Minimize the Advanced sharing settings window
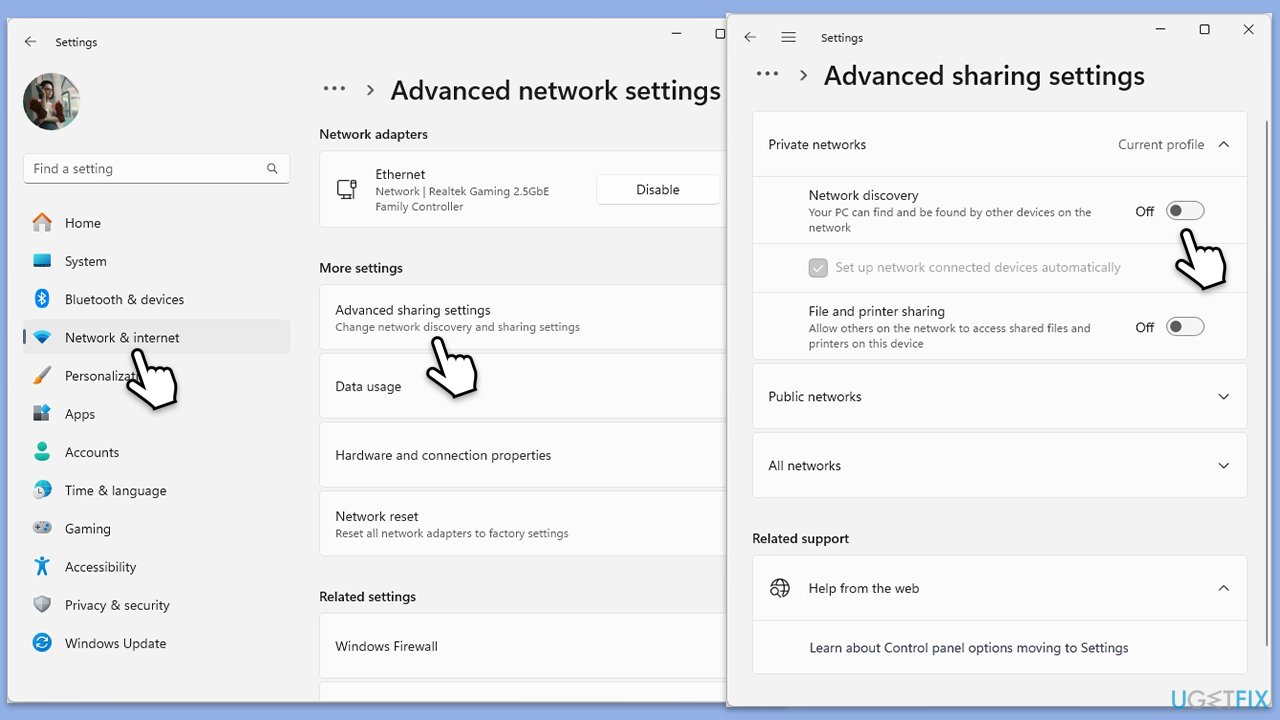 pos(1160,30)
